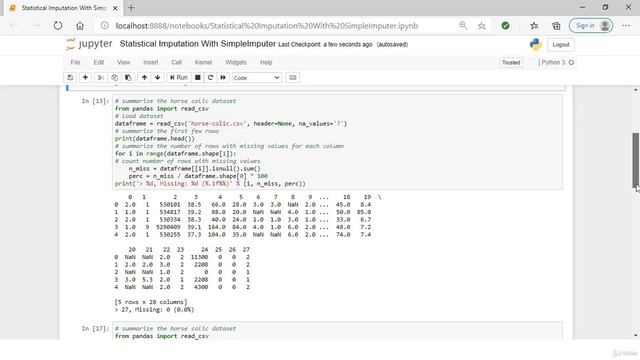Move selected cell down
640x360 pixels.
tap(158, 78)
